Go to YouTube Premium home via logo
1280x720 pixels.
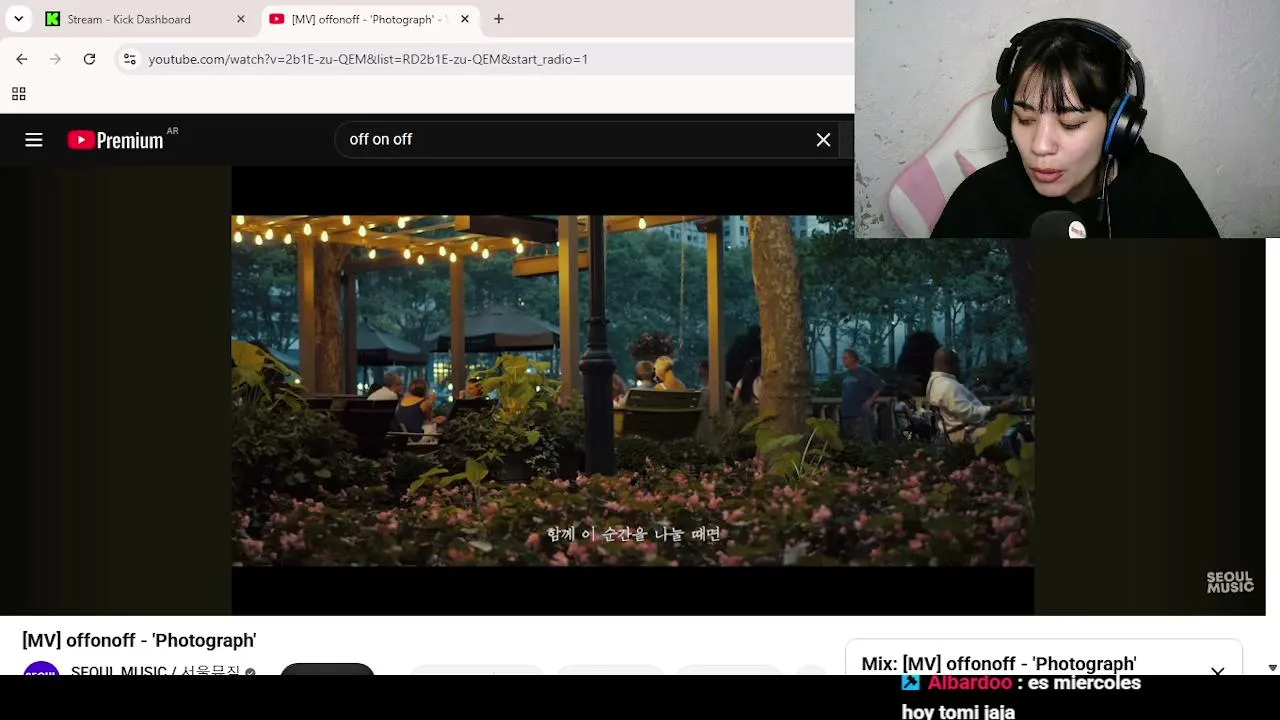(116, 140)
